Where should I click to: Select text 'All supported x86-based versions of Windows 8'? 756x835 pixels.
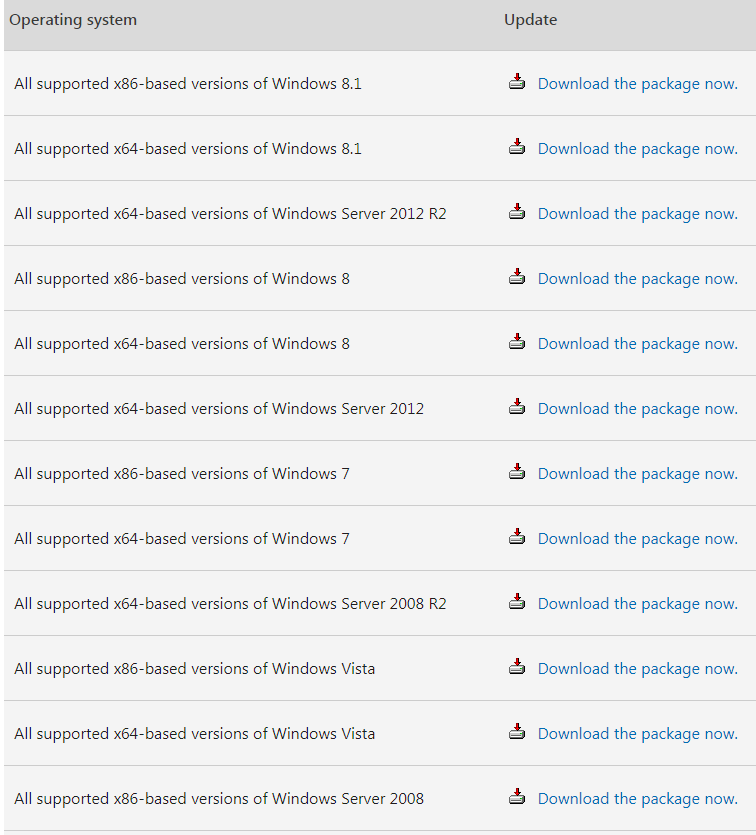click(182, 279)
